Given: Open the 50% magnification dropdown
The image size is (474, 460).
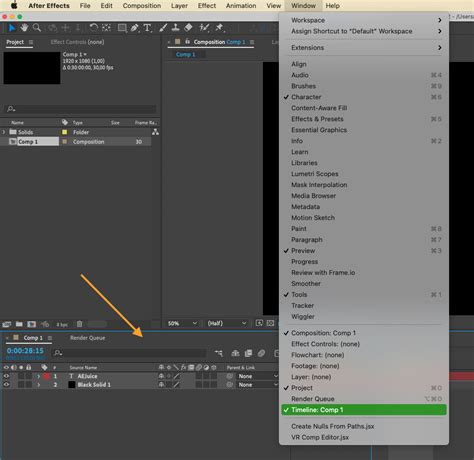Looking at the screenshot, I should tap(182, 323).
